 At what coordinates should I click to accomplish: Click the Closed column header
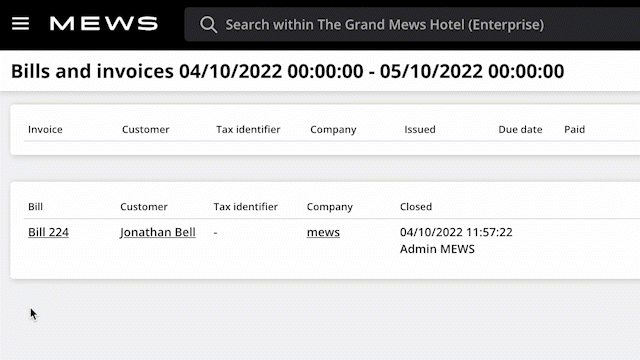[416, 207]
